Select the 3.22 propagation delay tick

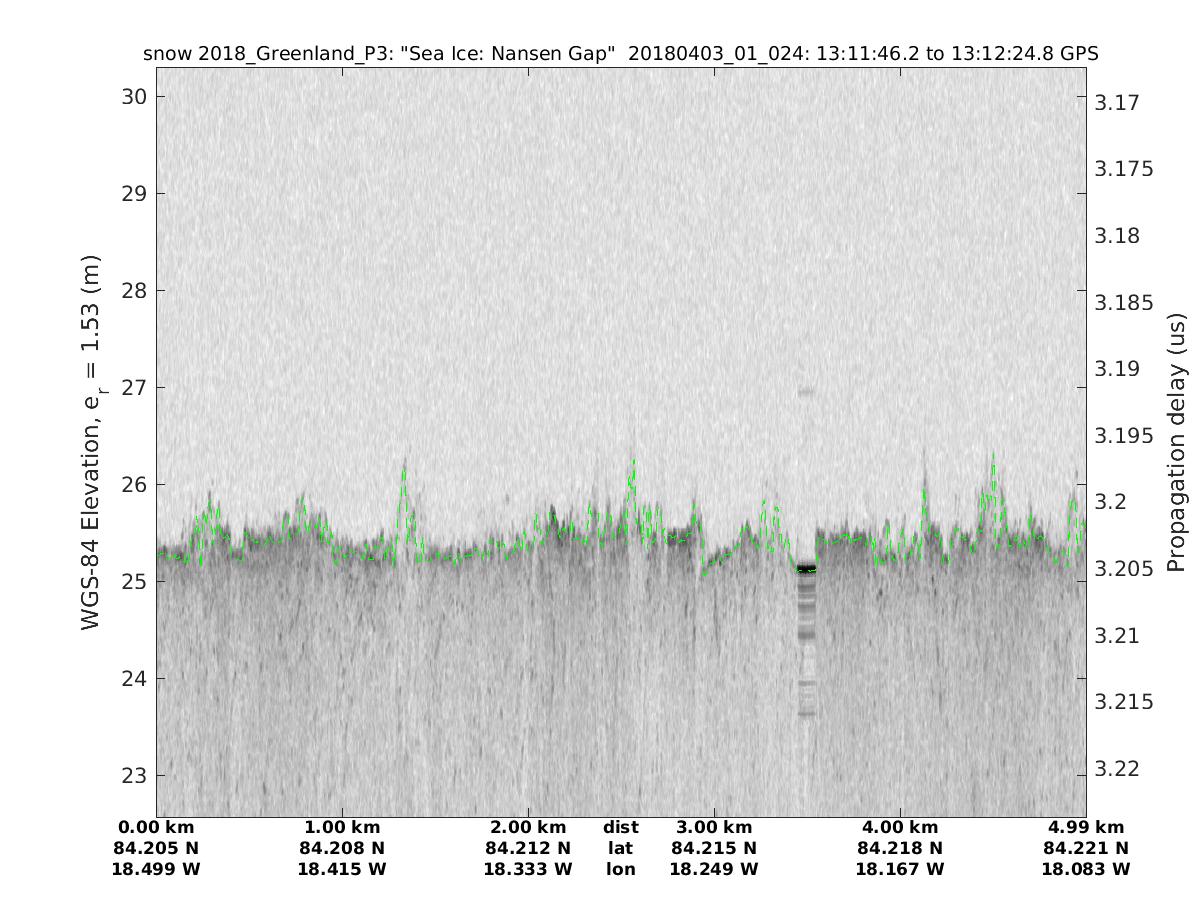click(1117, 768)
